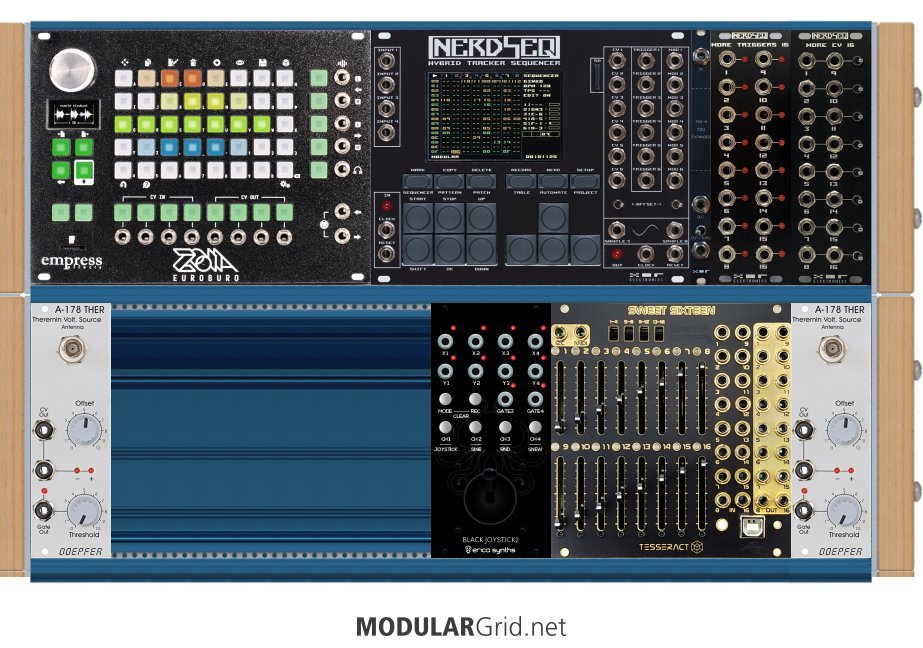Push the NerdSeq STOP button
The image size is (923, 648).
[450, 218]
